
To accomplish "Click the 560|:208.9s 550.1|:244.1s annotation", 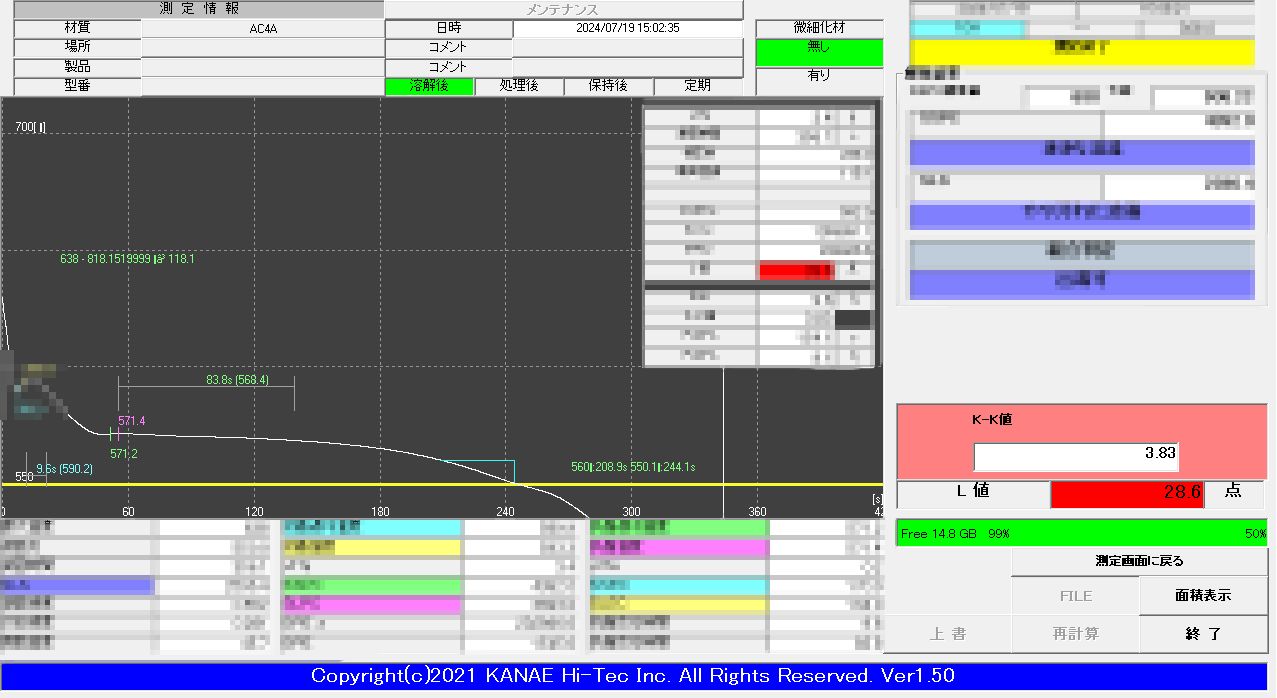I will point(633,467).
